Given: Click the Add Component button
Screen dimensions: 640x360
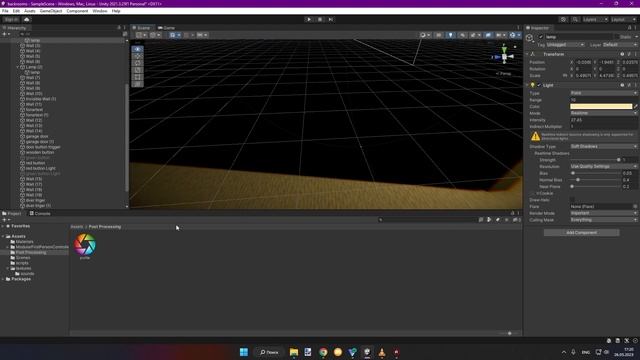Looking at the screenshot, I should (581, 233).
